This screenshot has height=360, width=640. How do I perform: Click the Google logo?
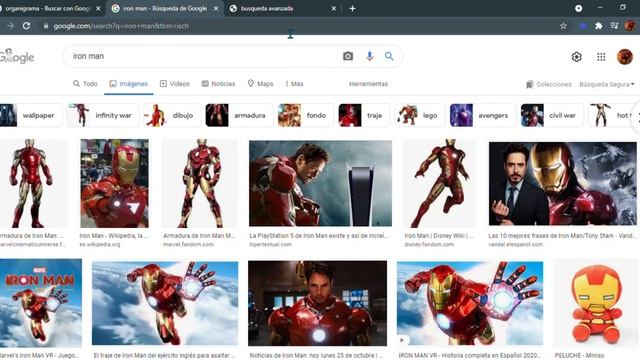tap(17, 56)
